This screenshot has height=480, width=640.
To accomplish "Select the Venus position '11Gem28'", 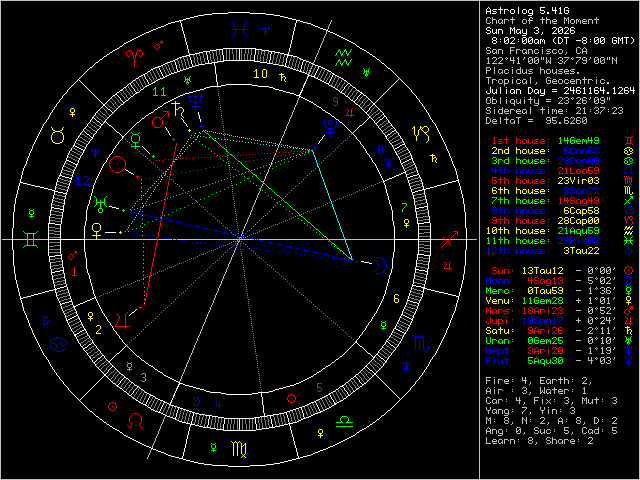I will point(542,301).
